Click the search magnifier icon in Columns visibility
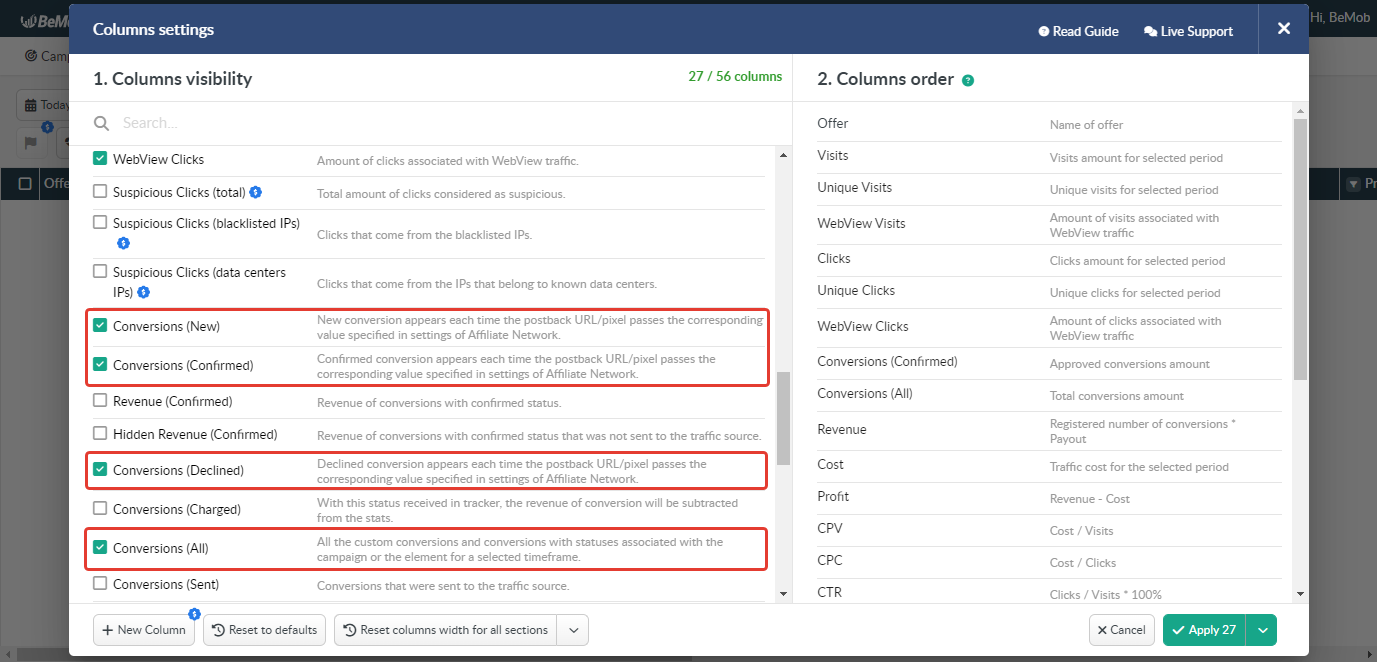 point(101,122)
